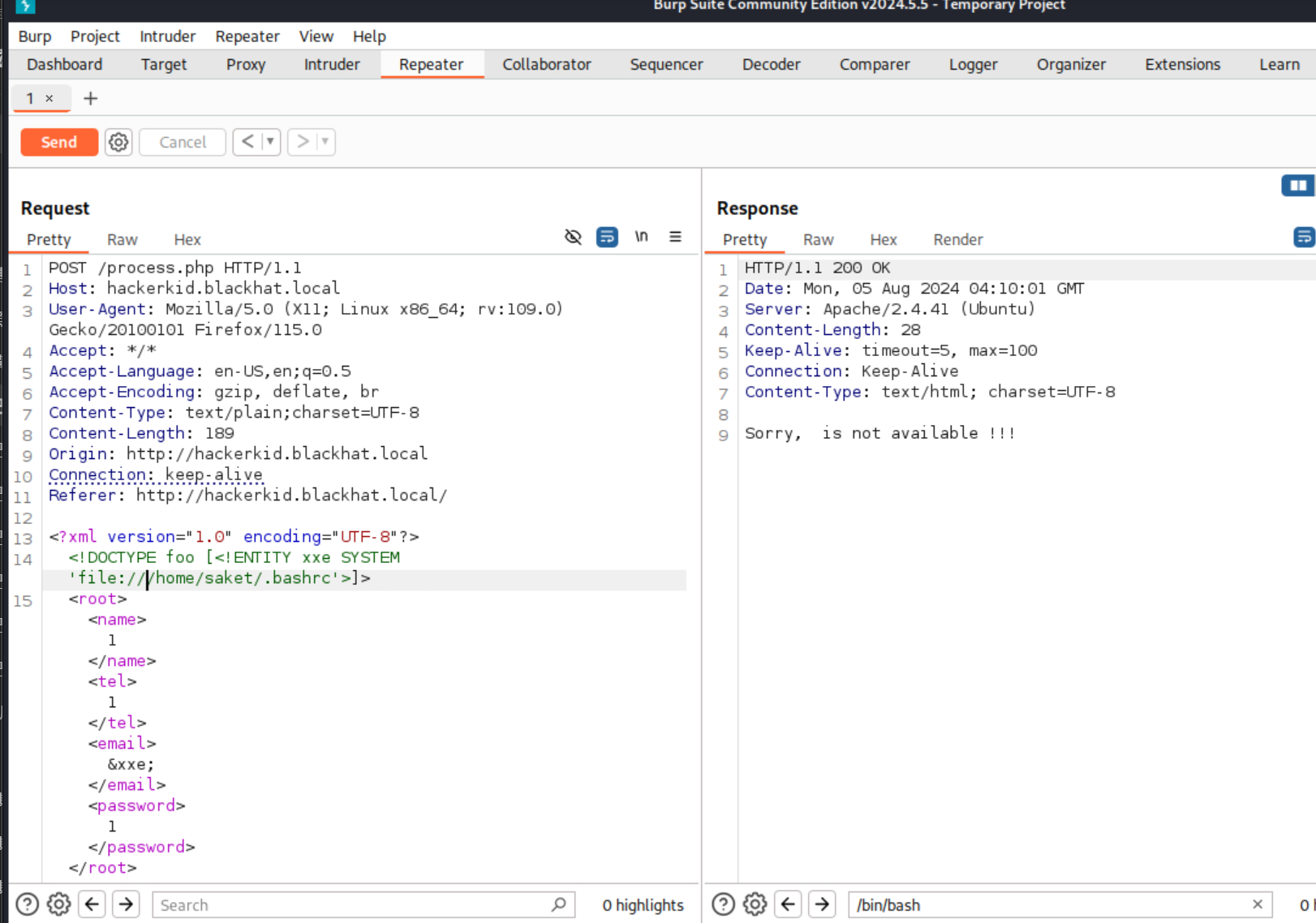
Task: Open the Help menu
Action: click(369, 36)
